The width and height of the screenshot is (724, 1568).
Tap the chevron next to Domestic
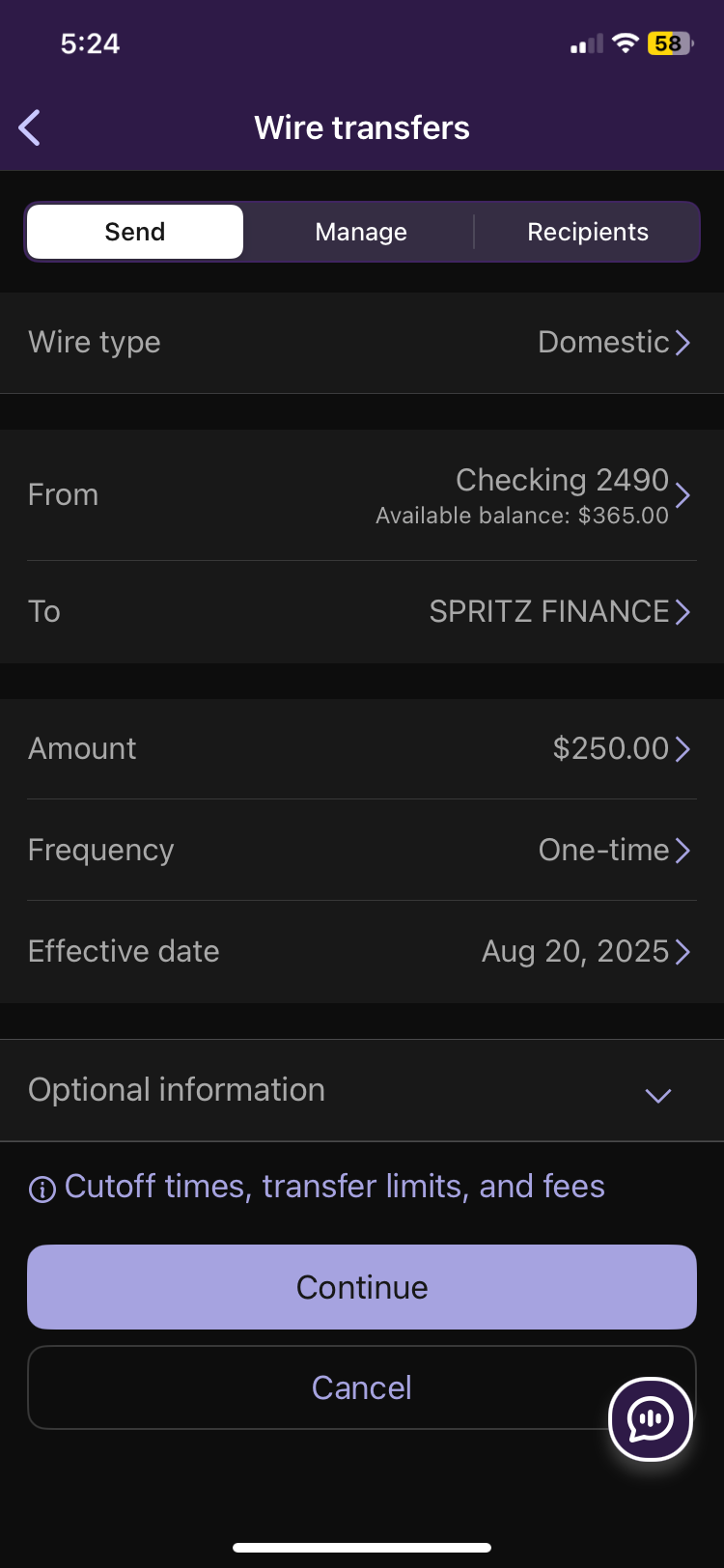pyautogui.click(x=682, y=343)
